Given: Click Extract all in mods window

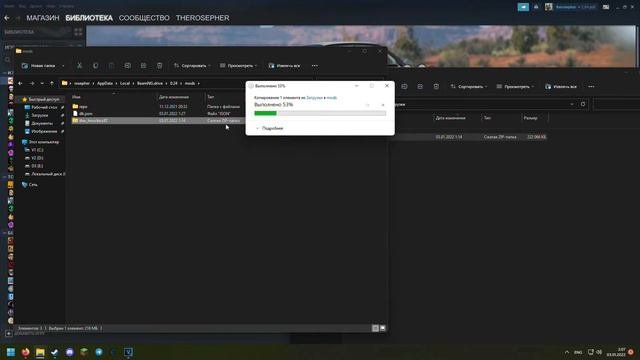Looking at the screenshot, I should click(284, 66).
